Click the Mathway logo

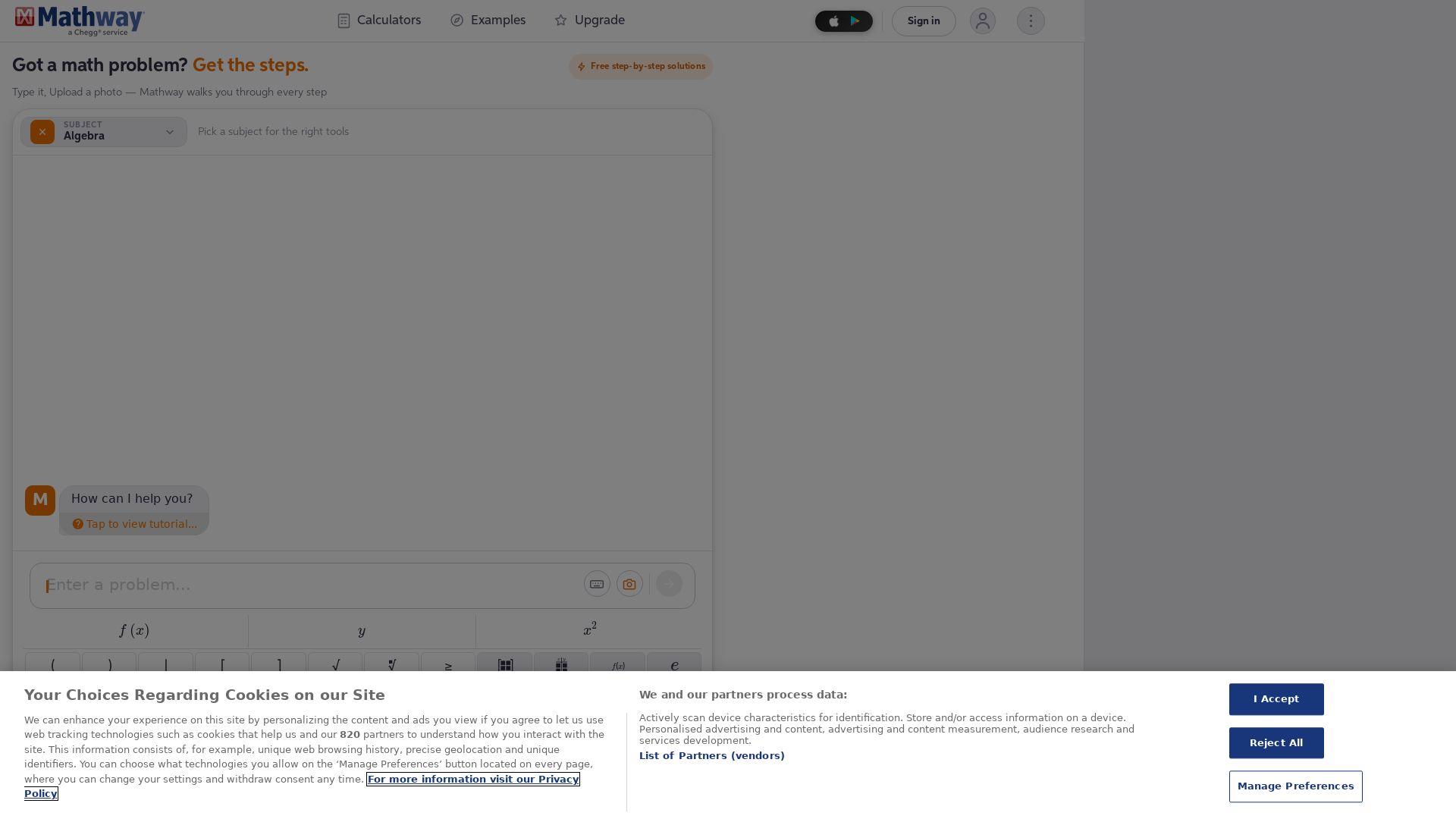(80, 20)
